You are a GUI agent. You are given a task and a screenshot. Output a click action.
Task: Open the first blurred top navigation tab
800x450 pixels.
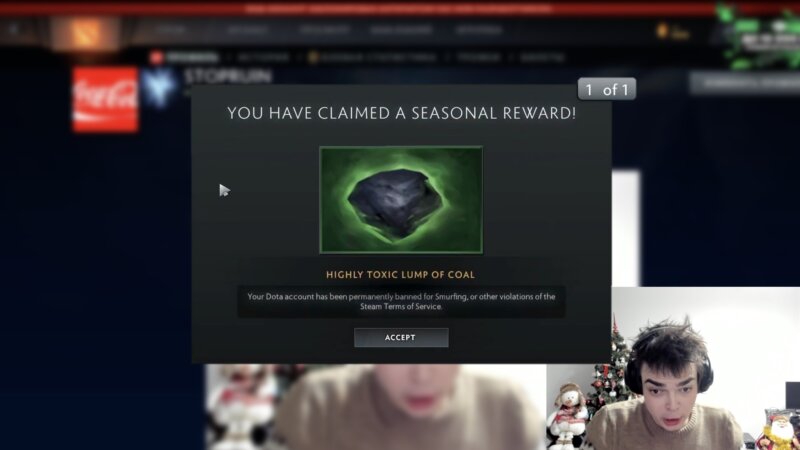pyautogui.click(x=171, y=30)
